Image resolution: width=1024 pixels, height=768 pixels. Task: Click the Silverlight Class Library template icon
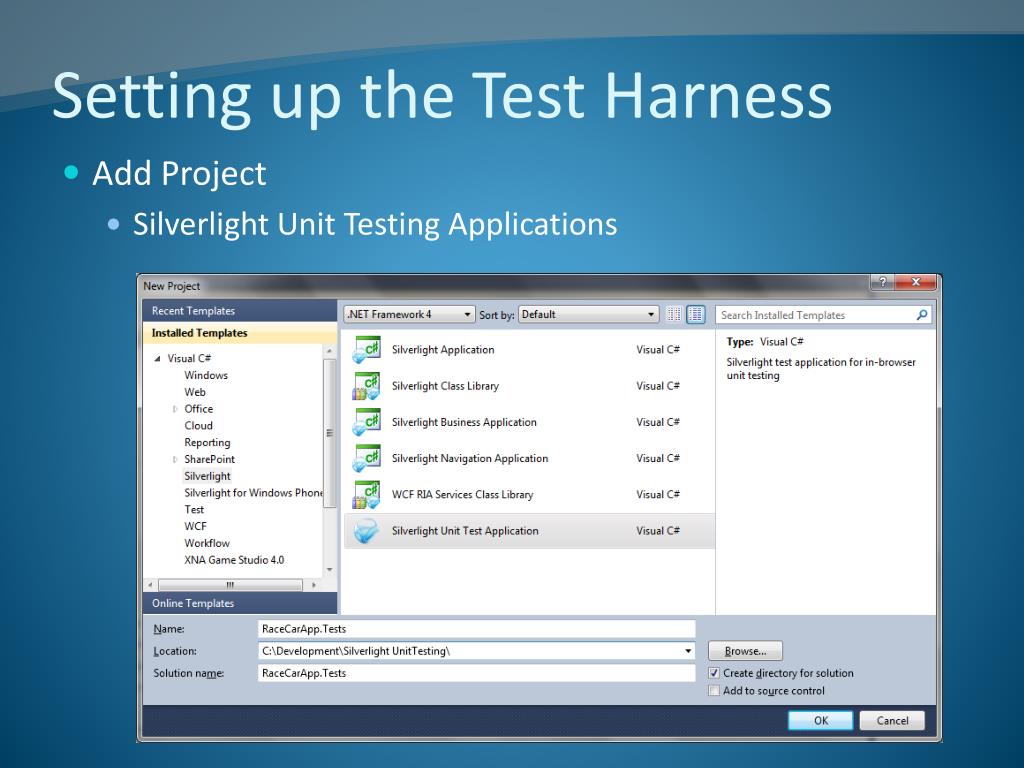(x=366, y=386)
